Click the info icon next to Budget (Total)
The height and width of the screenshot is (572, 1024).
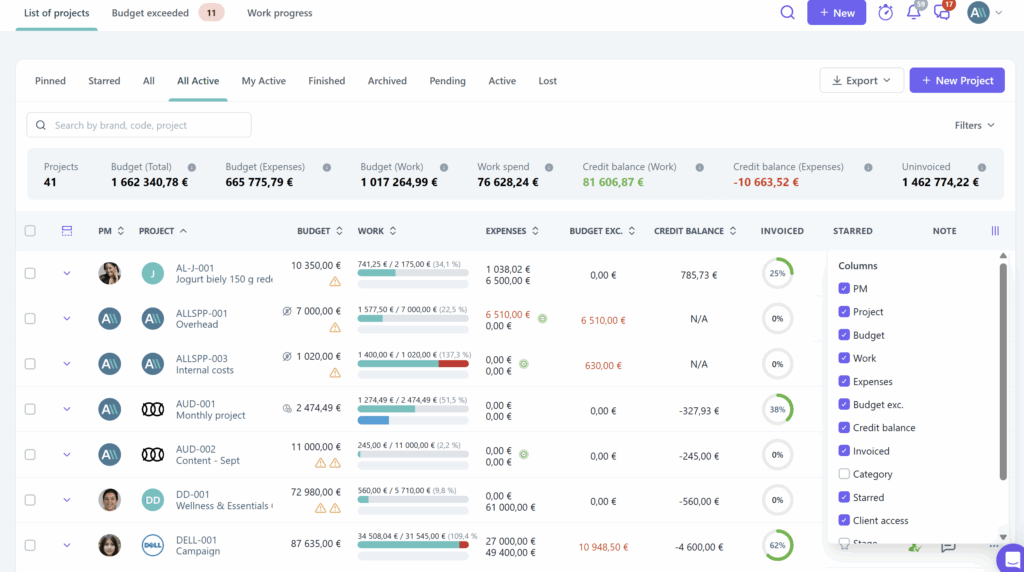coord(191,167)
